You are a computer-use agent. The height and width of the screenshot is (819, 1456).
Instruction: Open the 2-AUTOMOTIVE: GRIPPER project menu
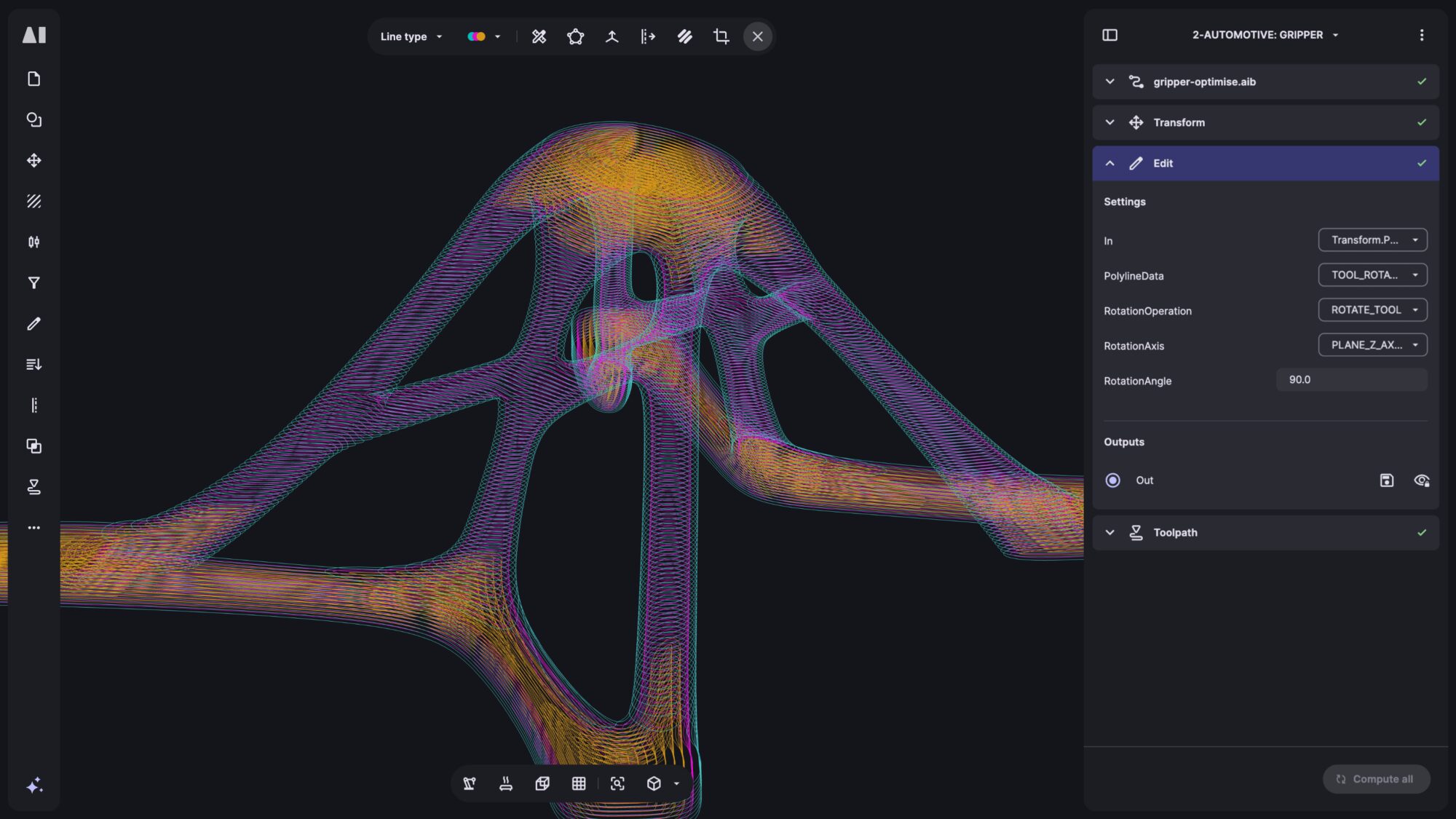[x=1265, y=34]
